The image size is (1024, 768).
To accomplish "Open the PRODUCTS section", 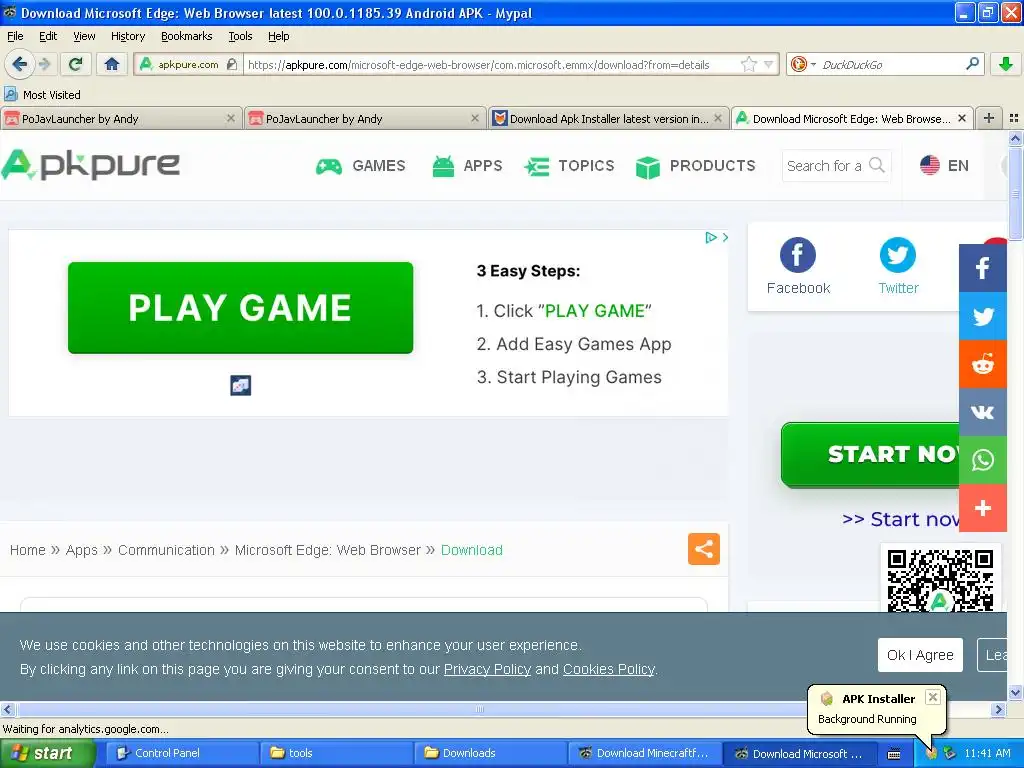I will (695, 166).
